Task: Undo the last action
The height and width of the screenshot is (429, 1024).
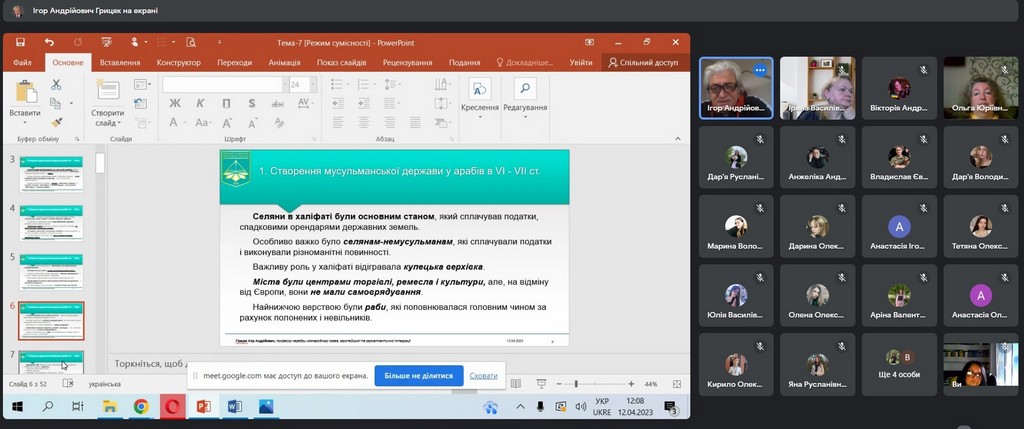Action: [48, 43]
